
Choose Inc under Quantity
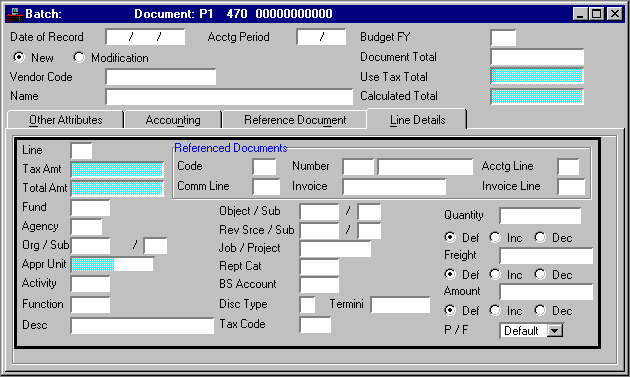click(x=495, y=238)
